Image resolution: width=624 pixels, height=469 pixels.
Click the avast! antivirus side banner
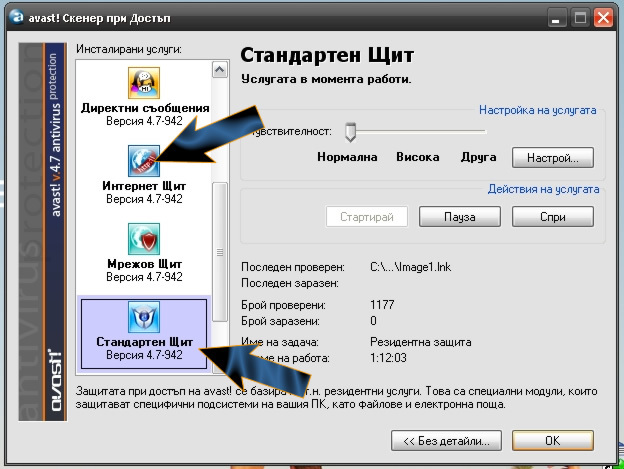pos(43,232)
